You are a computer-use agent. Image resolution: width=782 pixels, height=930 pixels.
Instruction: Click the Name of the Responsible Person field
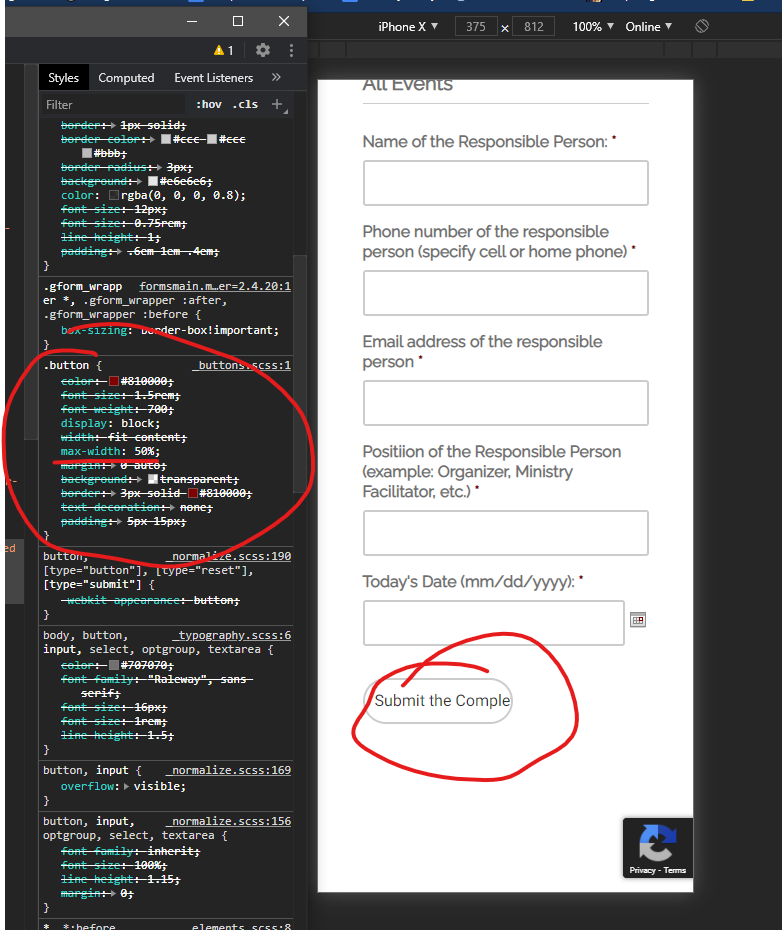tap(505, 183)
